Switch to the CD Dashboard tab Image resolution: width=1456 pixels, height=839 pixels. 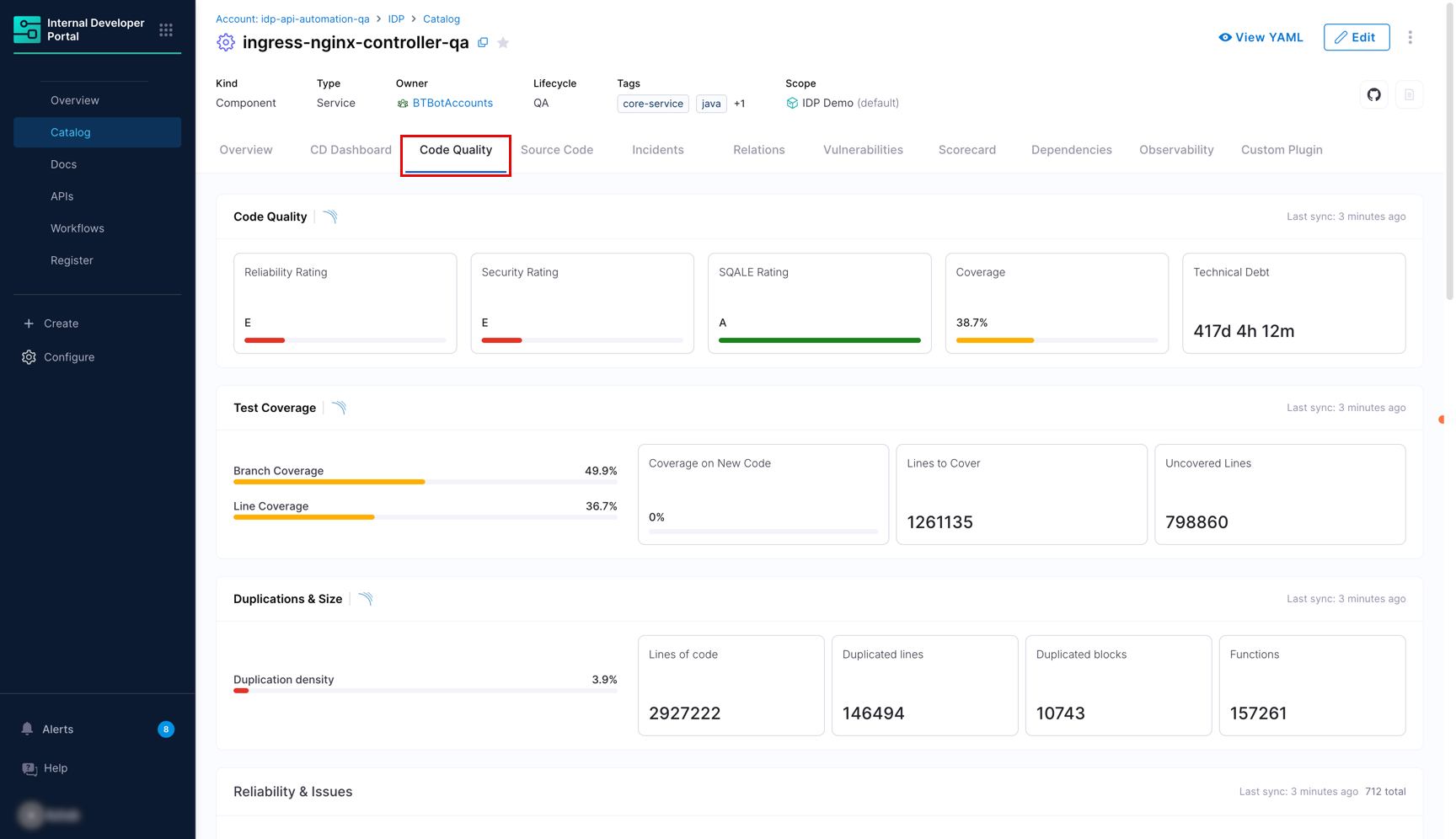pos(351,150)
